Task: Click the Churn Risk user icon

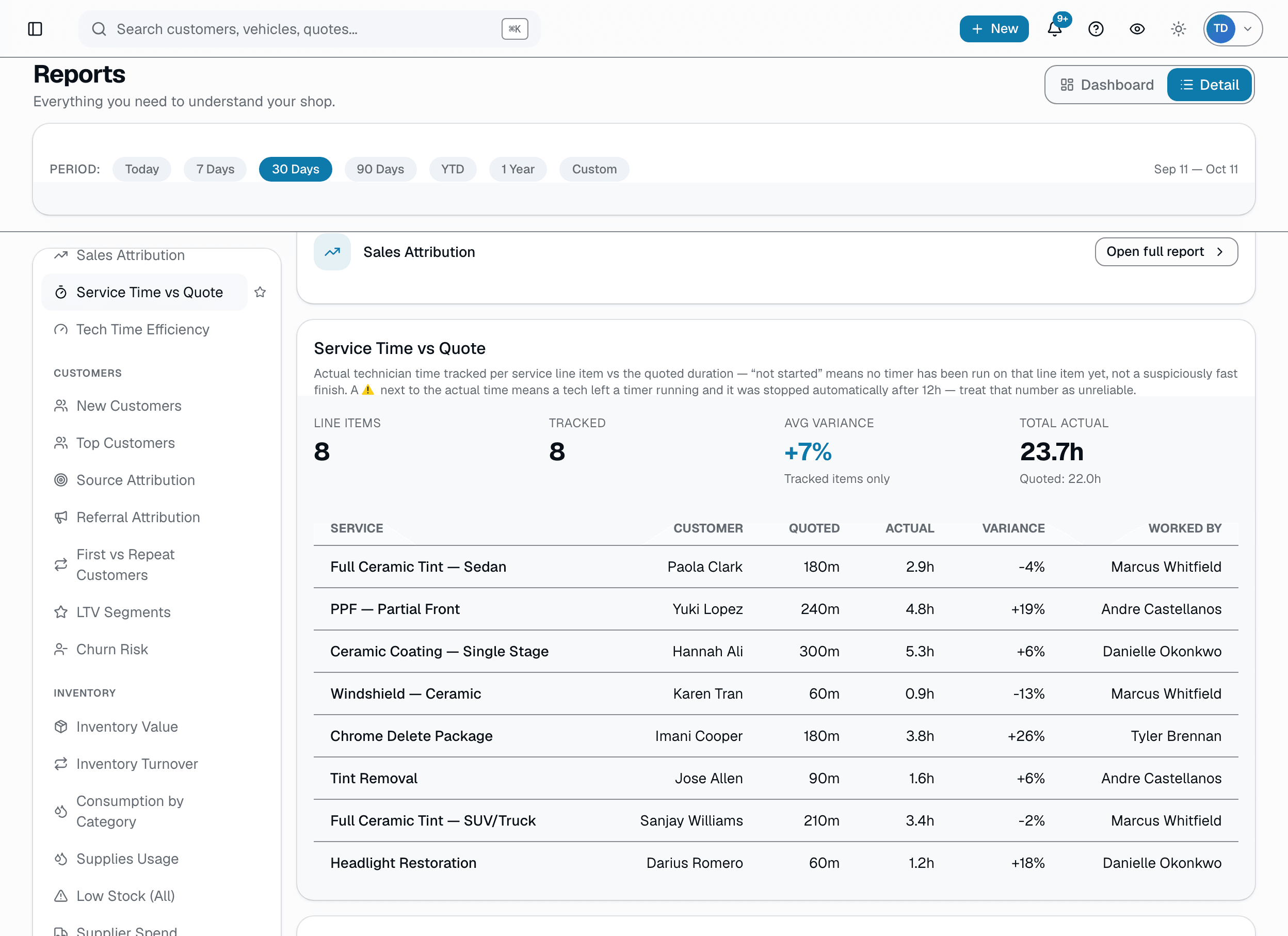Action: tap(61, 649)
